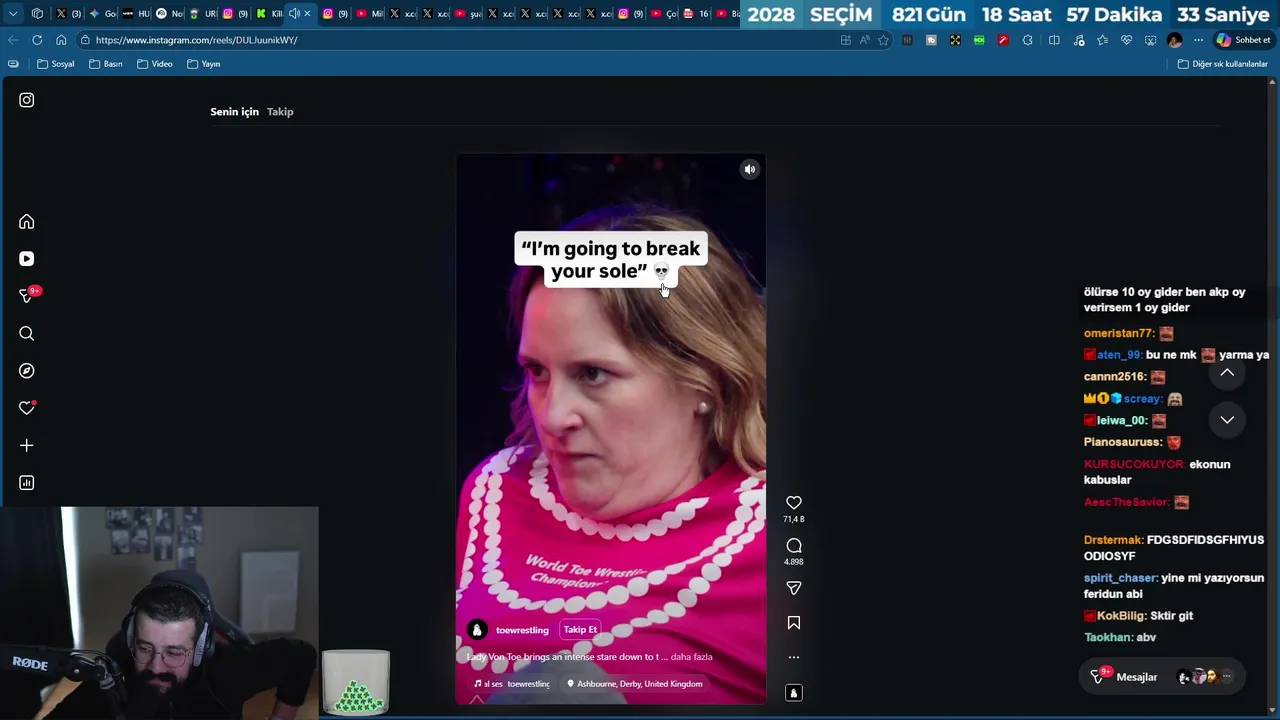
Task: Open the reel's more options dots
Action: [x=794, y=658]
